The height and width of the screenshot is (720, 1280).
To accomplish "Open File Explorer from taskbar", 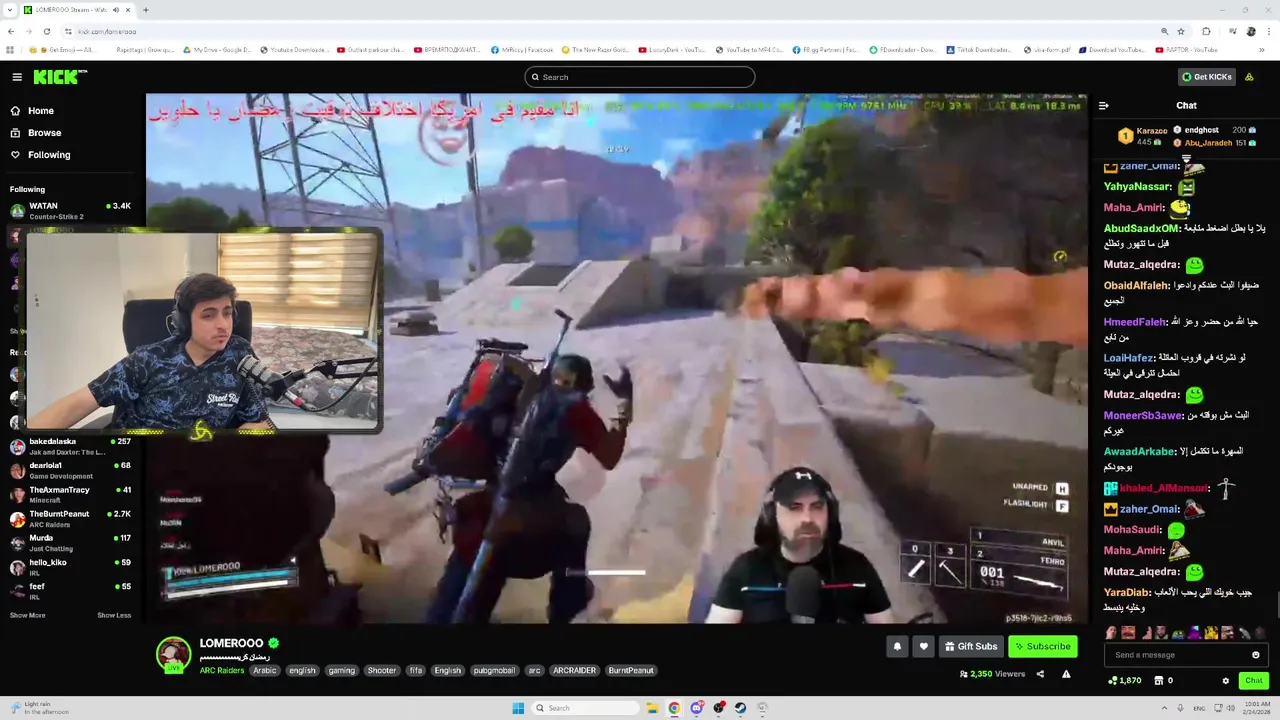I will tap(652, 708).
